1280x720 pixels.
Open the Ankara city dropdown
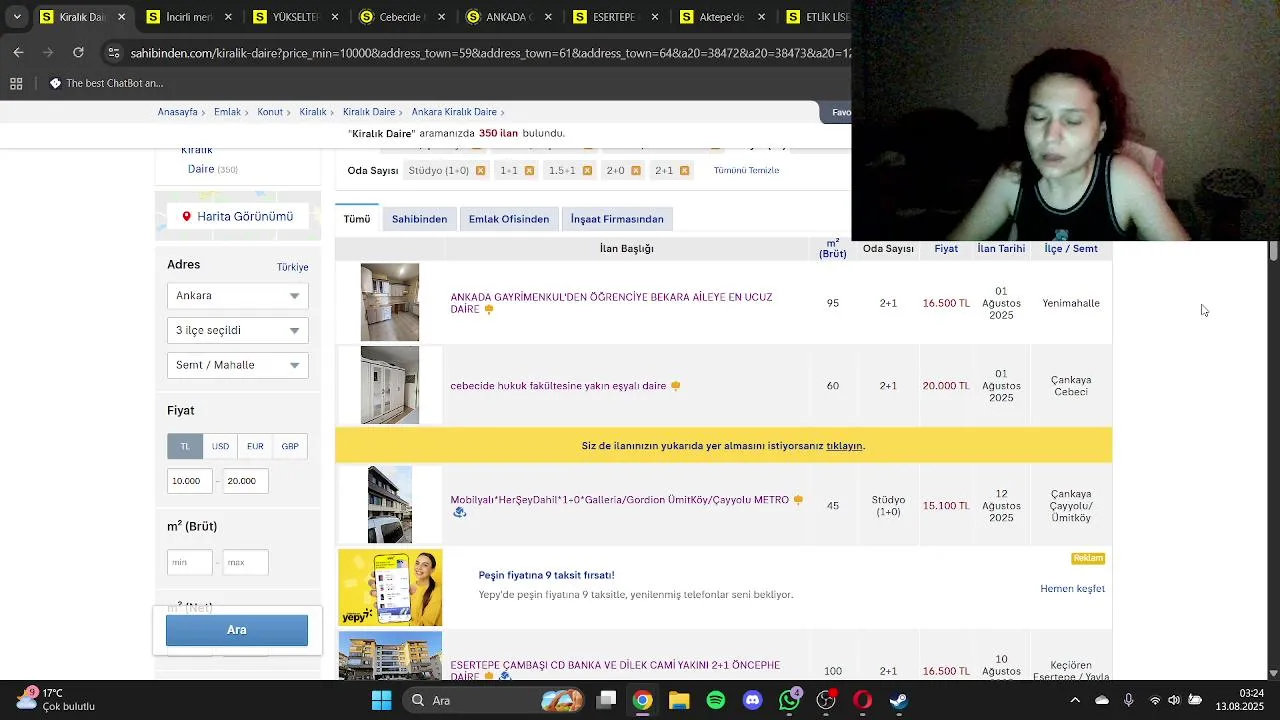coord(237,295)
